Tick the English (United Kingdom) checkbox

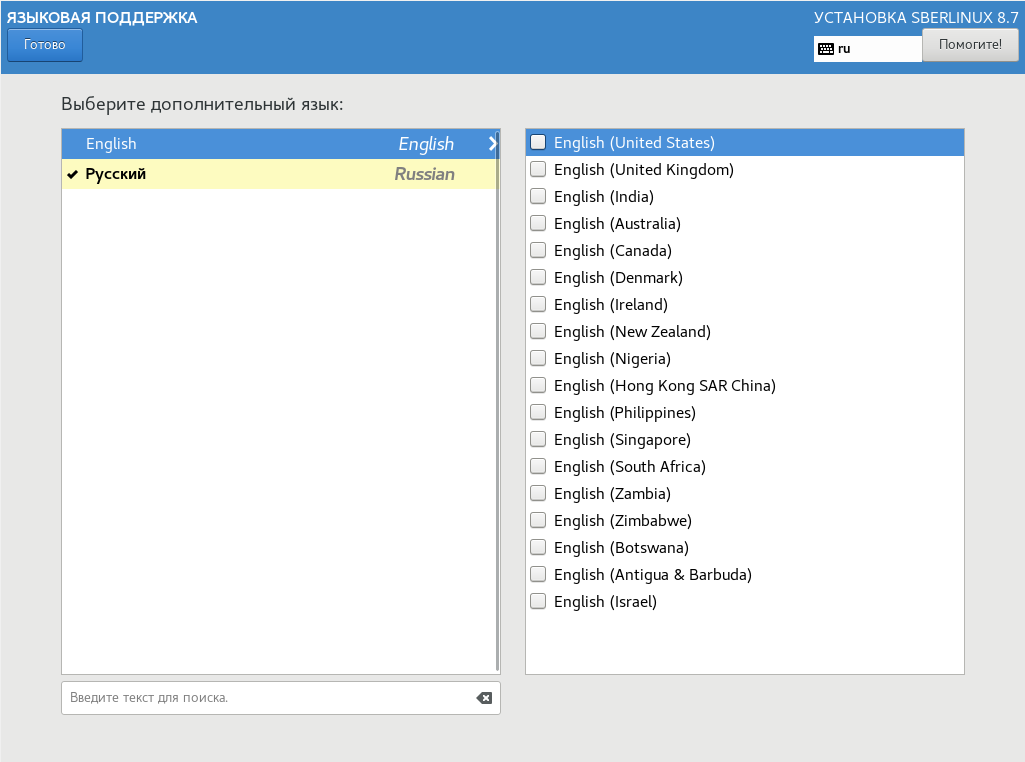click(538, 170)
